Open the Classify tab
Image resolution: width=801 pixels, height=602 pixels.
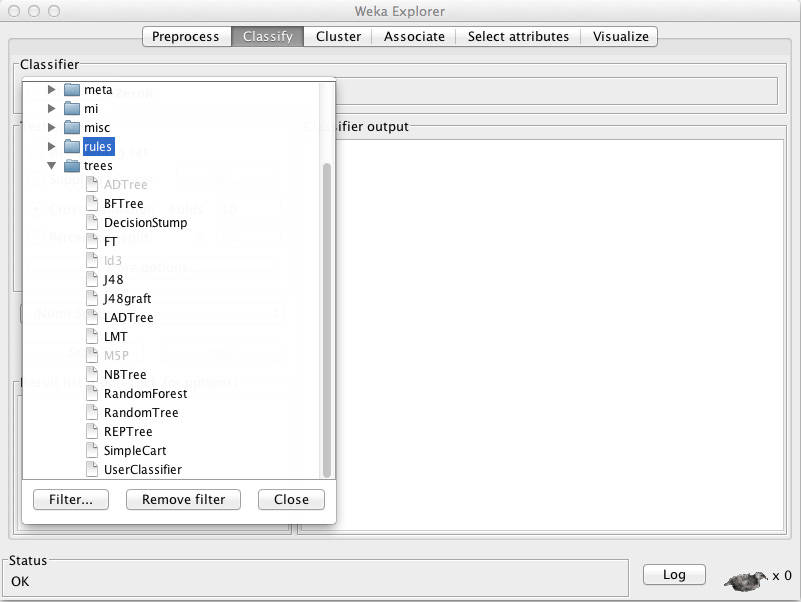pos(268,37)
